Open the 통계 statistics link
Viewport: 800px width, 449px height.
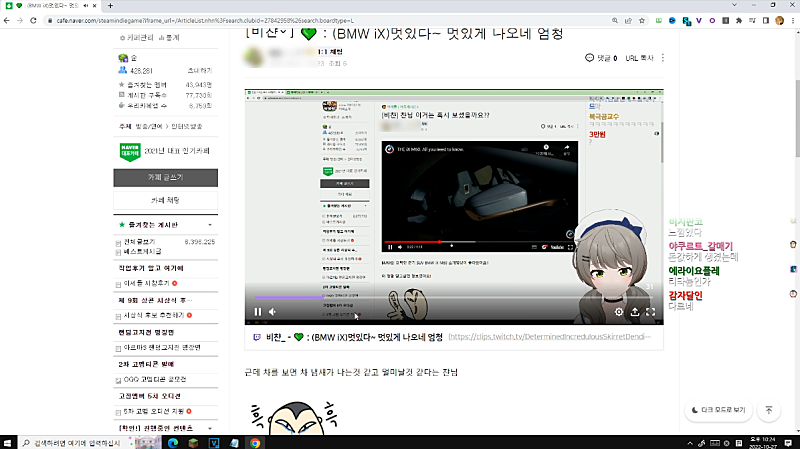[169, 38]
